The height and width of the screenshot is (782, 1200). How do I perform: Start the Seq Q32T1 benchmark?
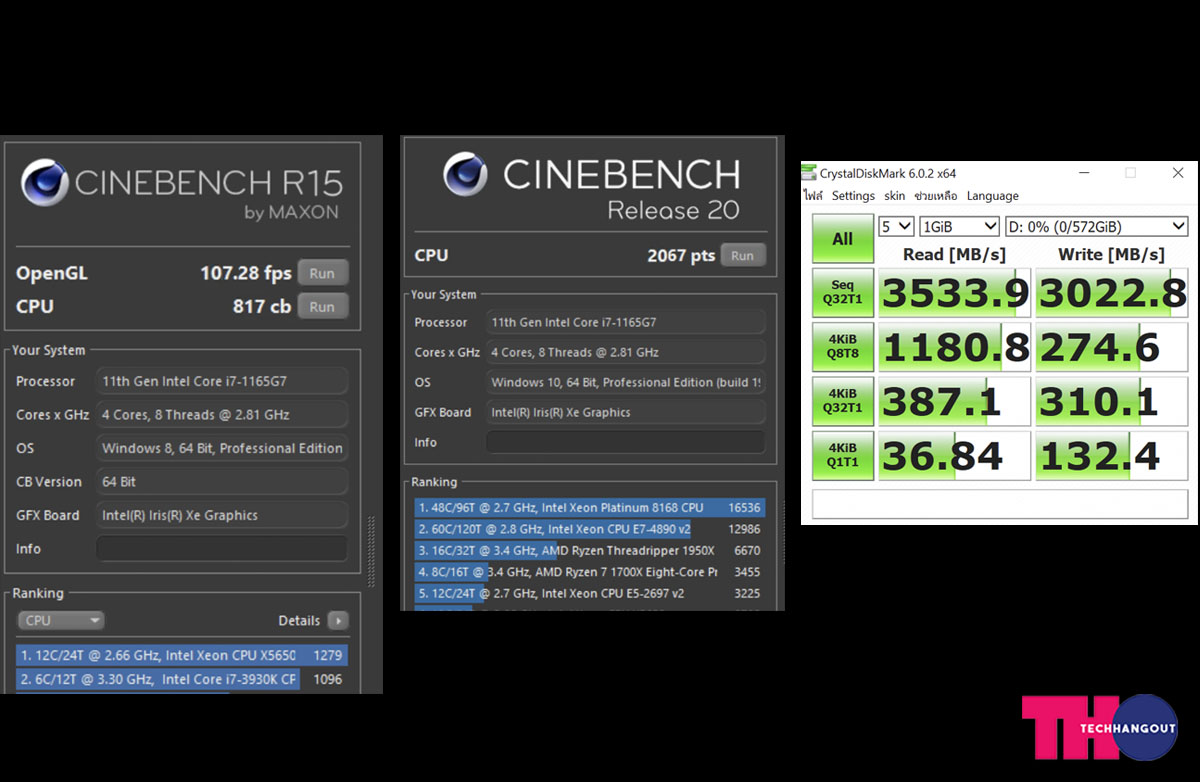pyautogui.click(x=843, y=292)
